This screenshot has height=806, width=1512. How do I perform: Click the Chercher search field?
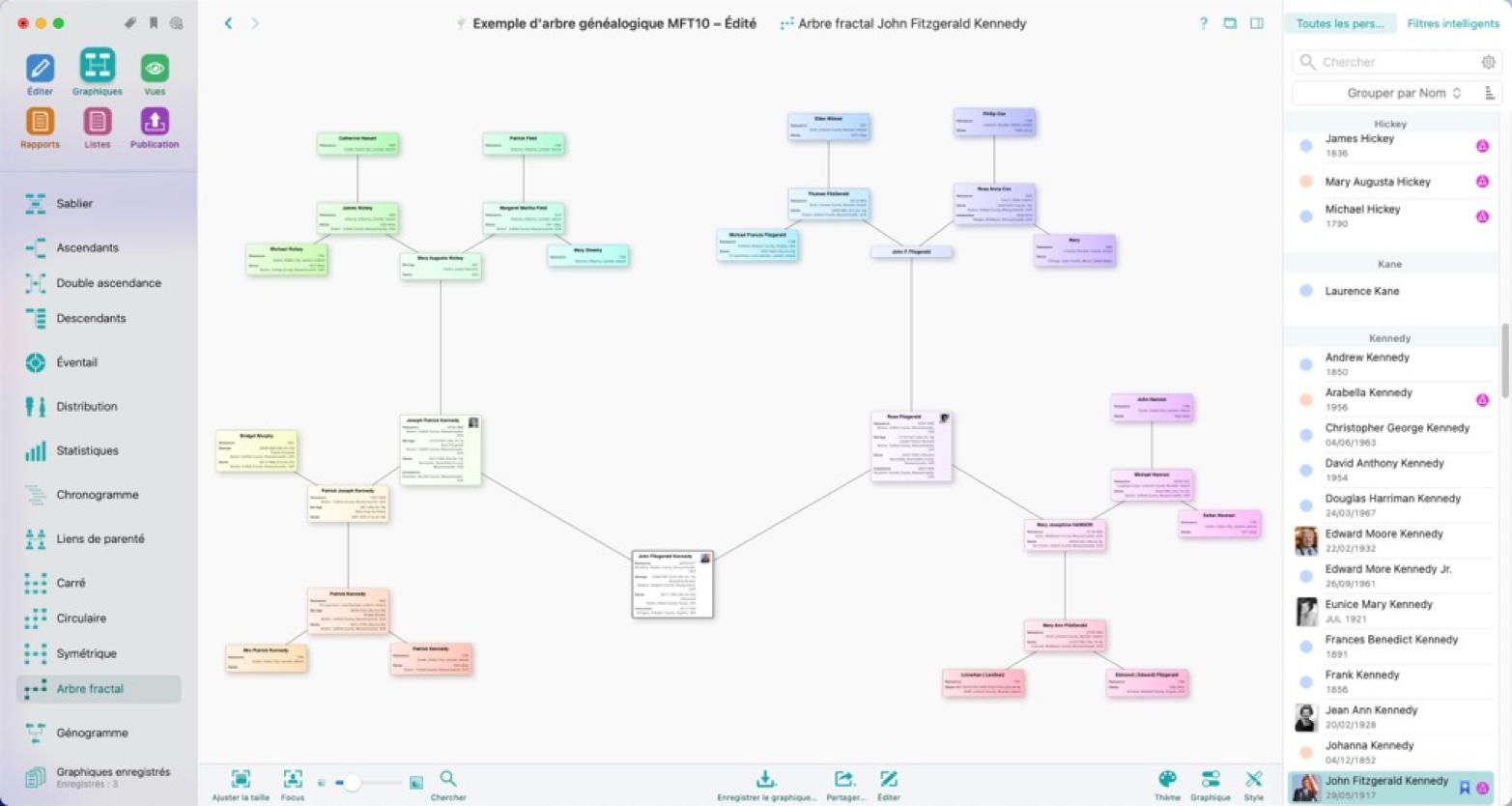click(x=1395, y=62)
